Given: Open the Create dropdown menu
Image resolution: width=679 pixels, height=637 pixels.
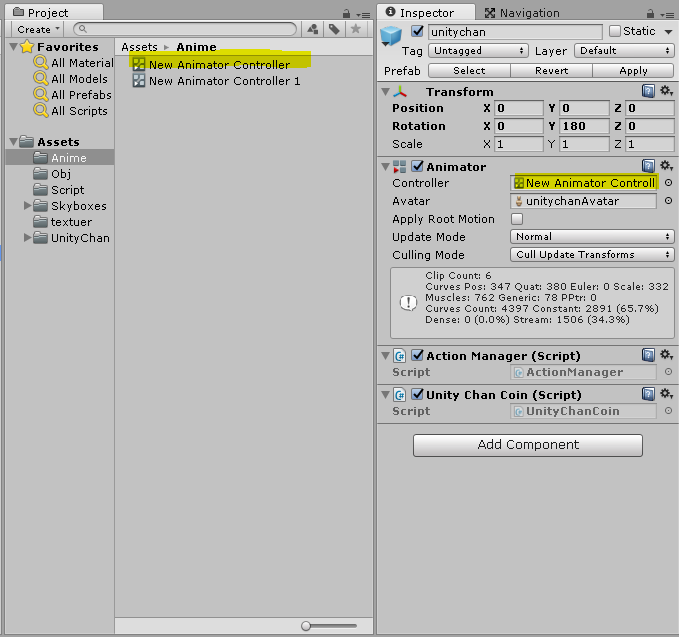Looking at the screenshot, I should 38,29.
